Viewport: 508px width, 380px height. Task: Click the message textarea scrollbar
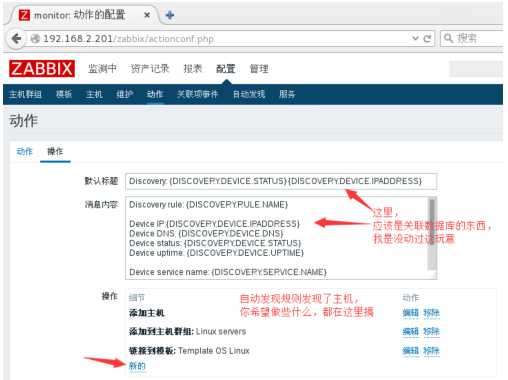[x=432, y=233]
